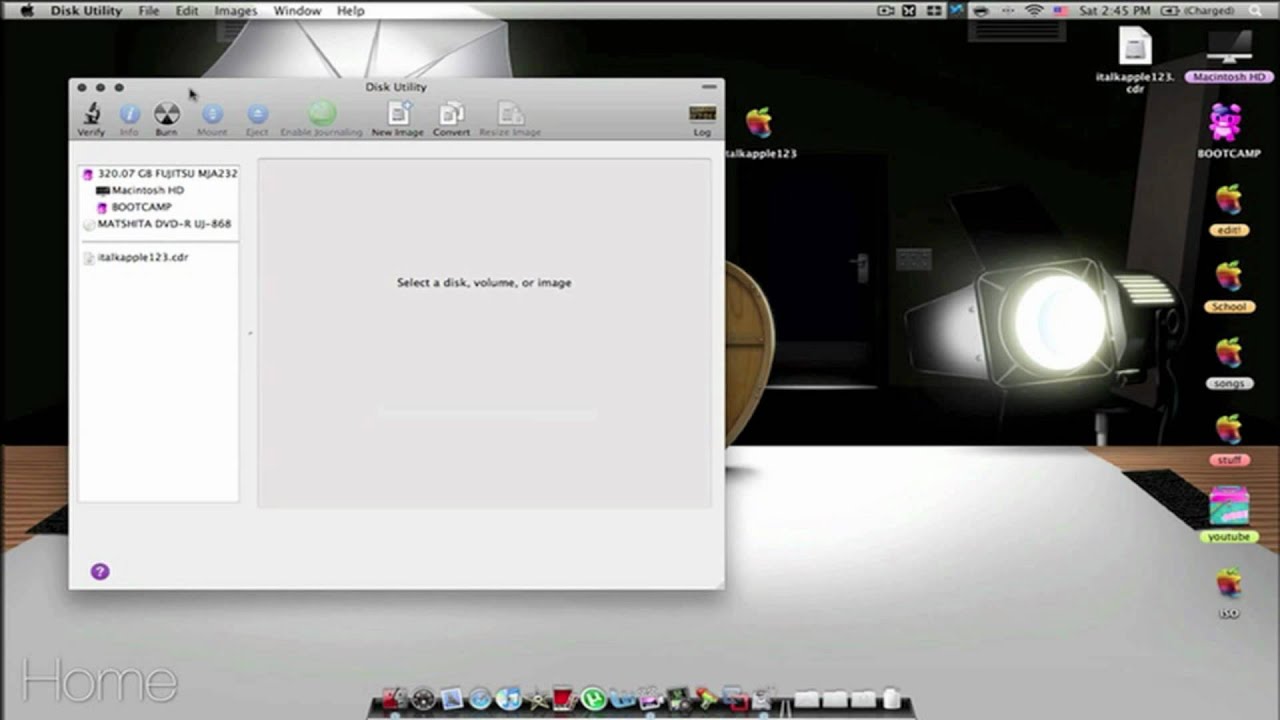The height and width of the screenshot is (720, 1280).
Task: Click the Convert toolbar icon
Action: coord(451,113)
